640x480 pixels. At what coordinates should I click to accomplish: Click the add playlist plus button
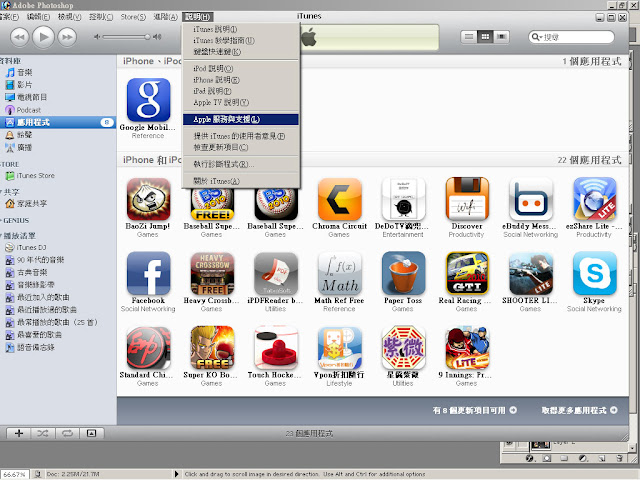19,433
